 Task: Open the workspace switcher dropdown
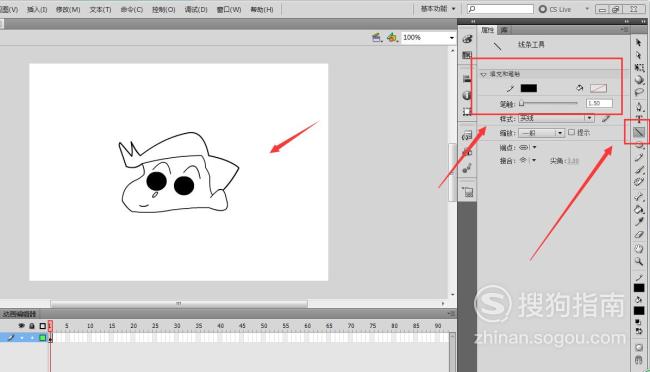coord(438,9)
